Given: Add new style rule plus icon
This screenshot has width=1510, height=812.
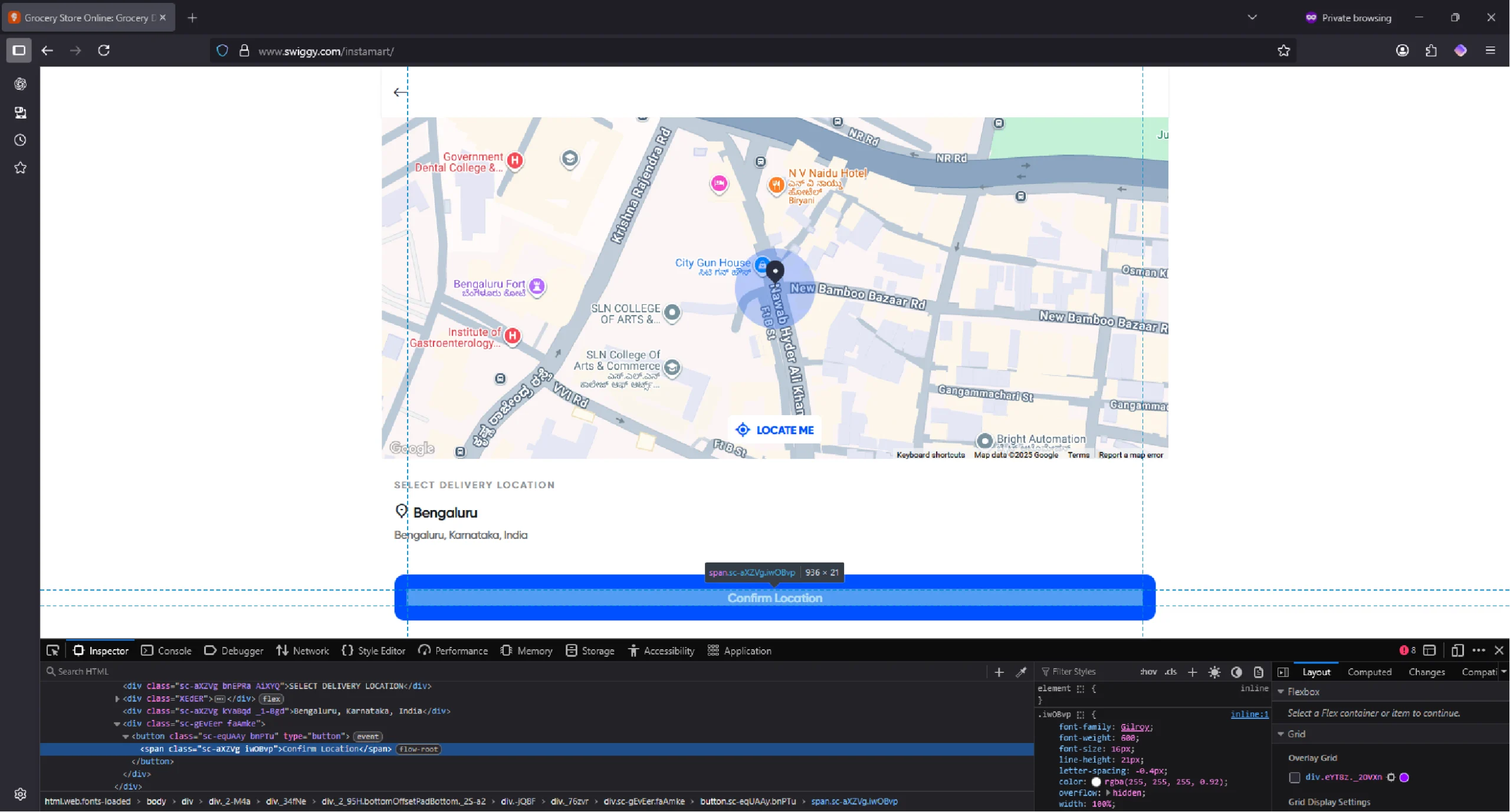Looking at the screenshot, I should click(x=1193, y=672).
